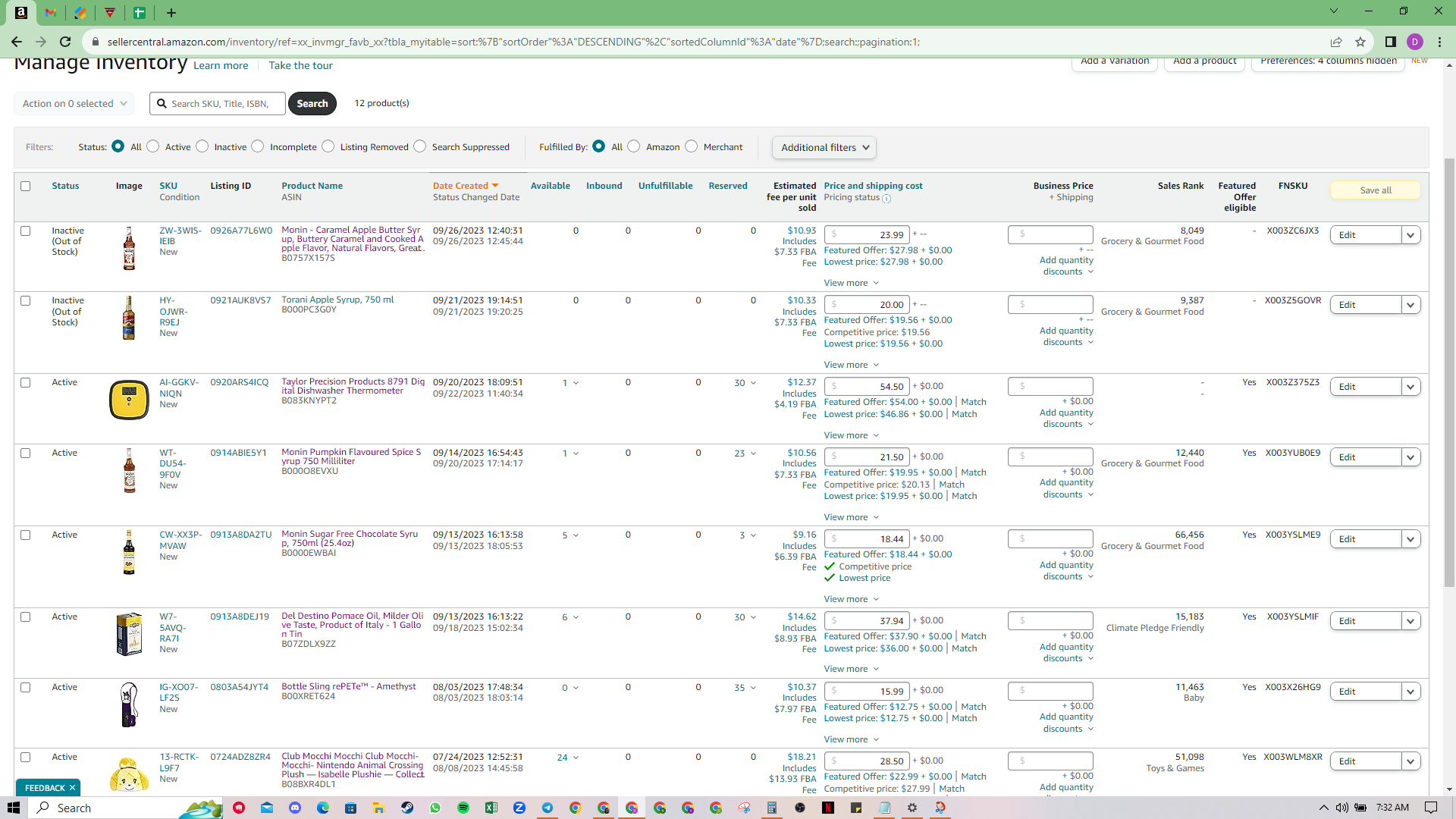Launch Discord from the taskbar
The width and height of the screenshot is (1456, 819).
[295, 808]
